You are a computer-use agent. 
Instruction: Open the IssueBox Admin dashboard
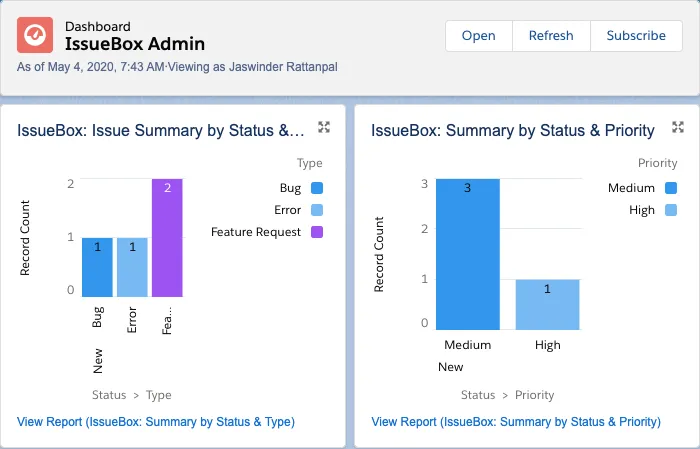[x=479, y=36]
